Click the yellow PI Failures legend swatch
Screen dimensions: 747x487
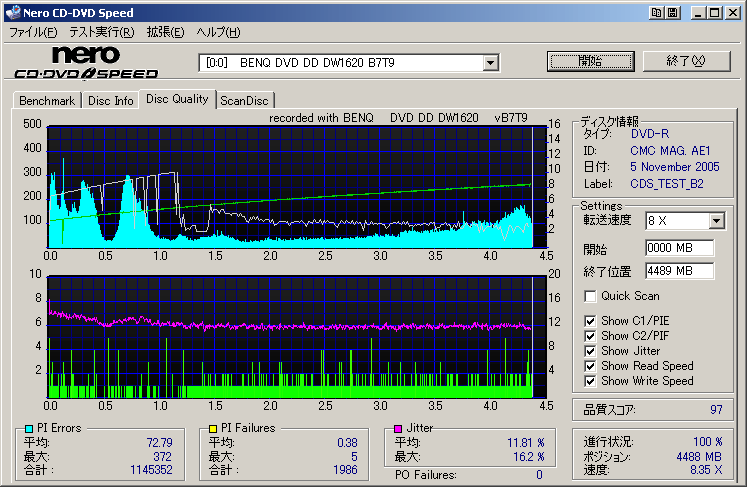212,429
